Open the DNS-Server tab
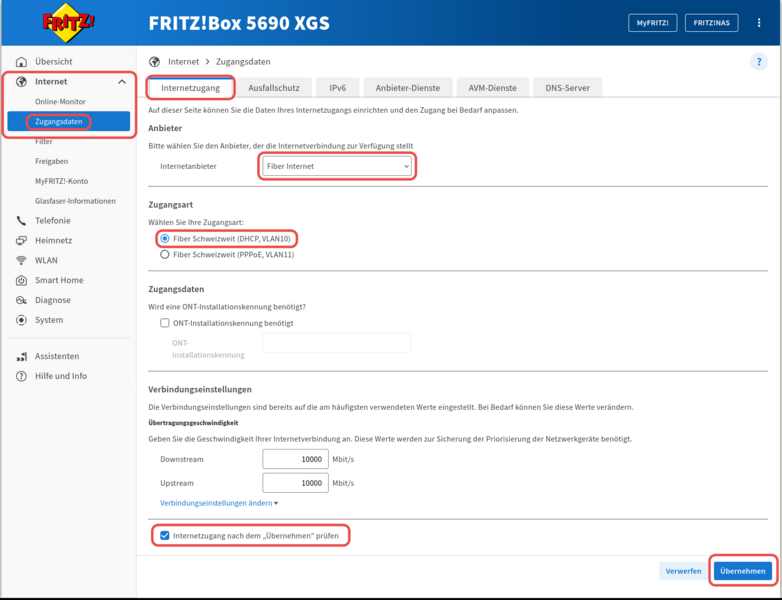782x600 pixels. 568,88
